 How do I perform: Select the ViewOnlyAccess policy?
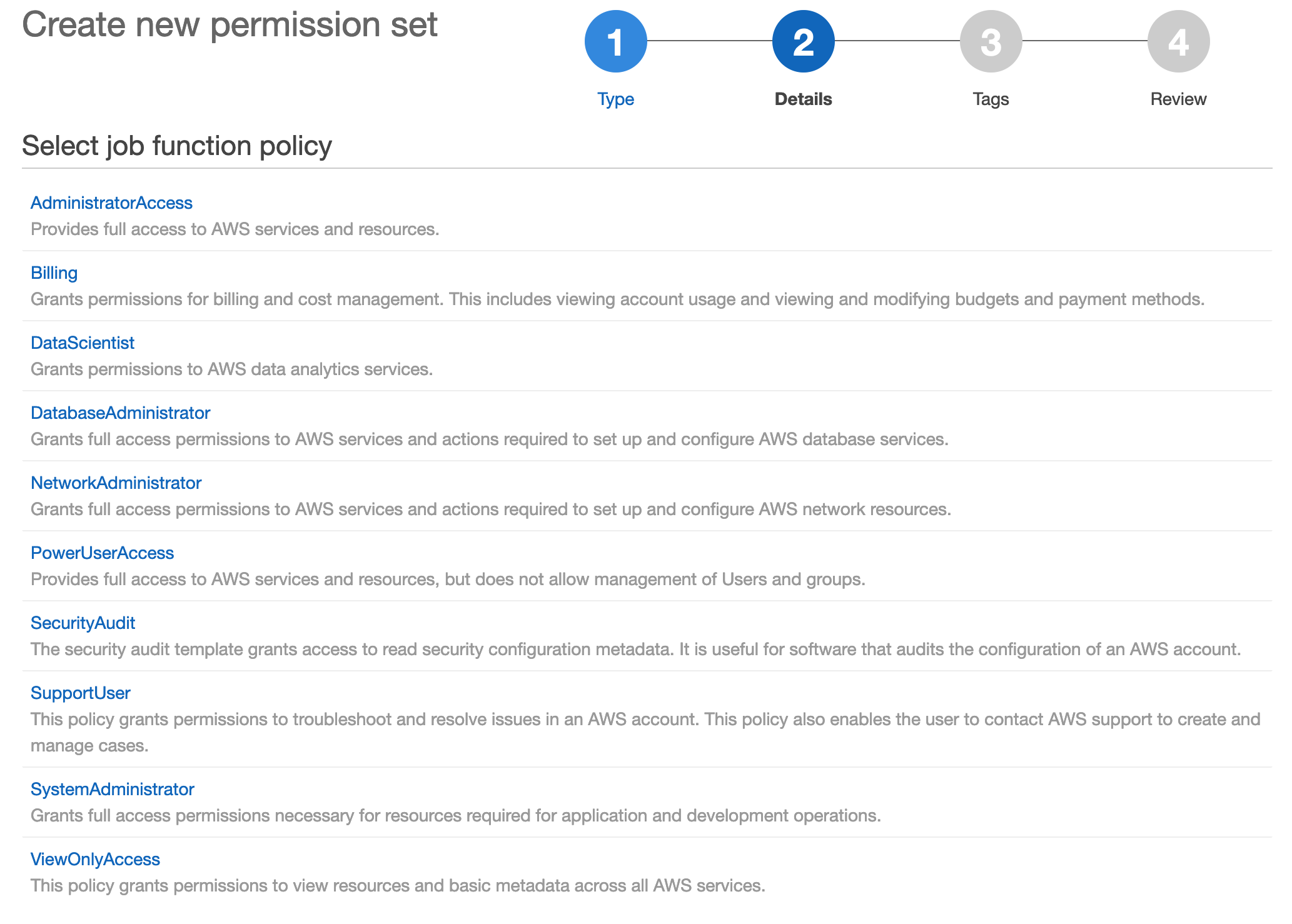coord(95,859)
